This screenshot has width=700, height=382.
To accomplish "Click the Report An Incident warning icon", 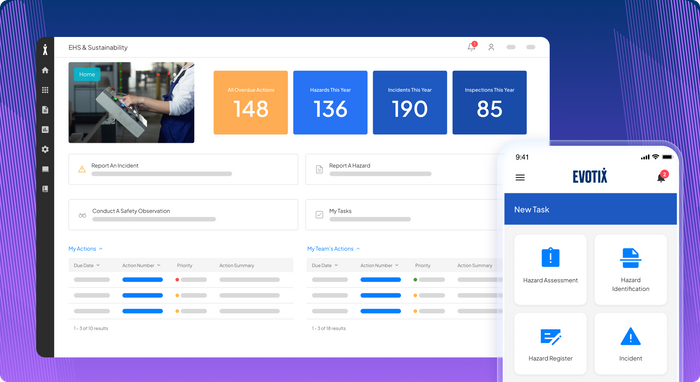I will tap(82, 169).
